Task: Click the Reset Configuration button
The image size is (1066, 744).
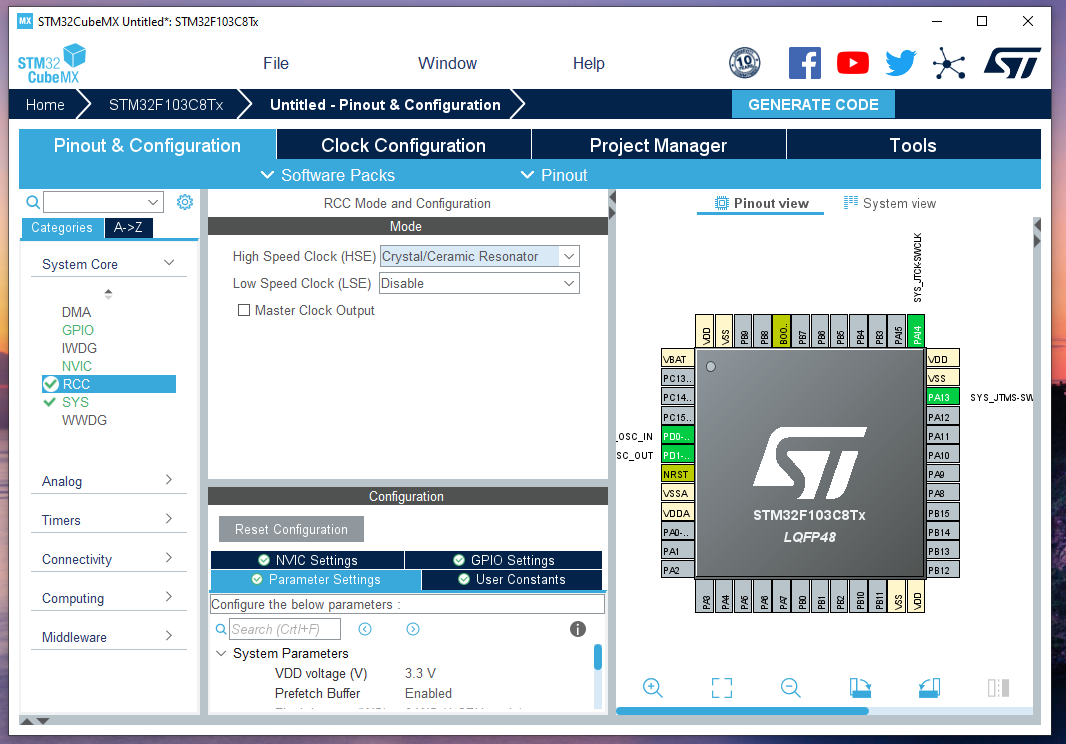Action: coord(291,529)
